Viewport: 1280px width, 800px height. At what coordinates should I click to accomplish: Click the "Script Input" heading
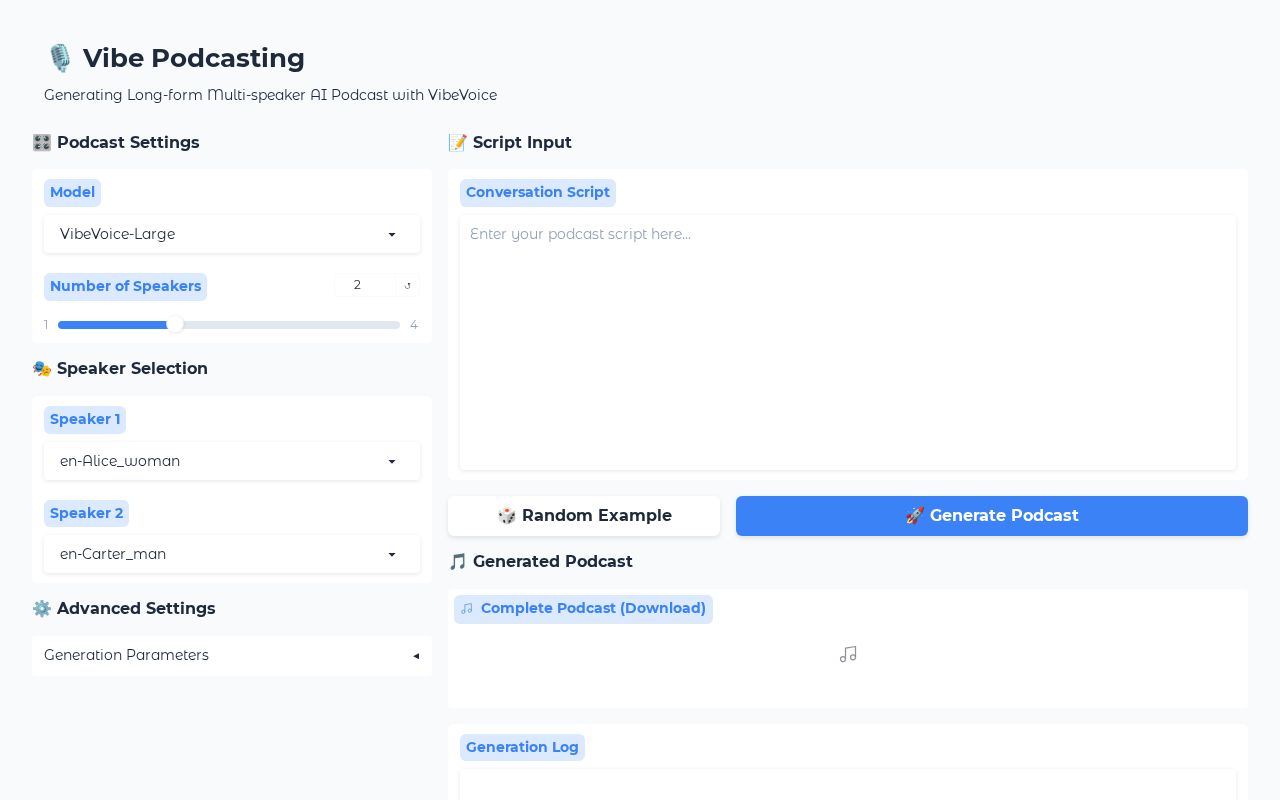(510, 142)
